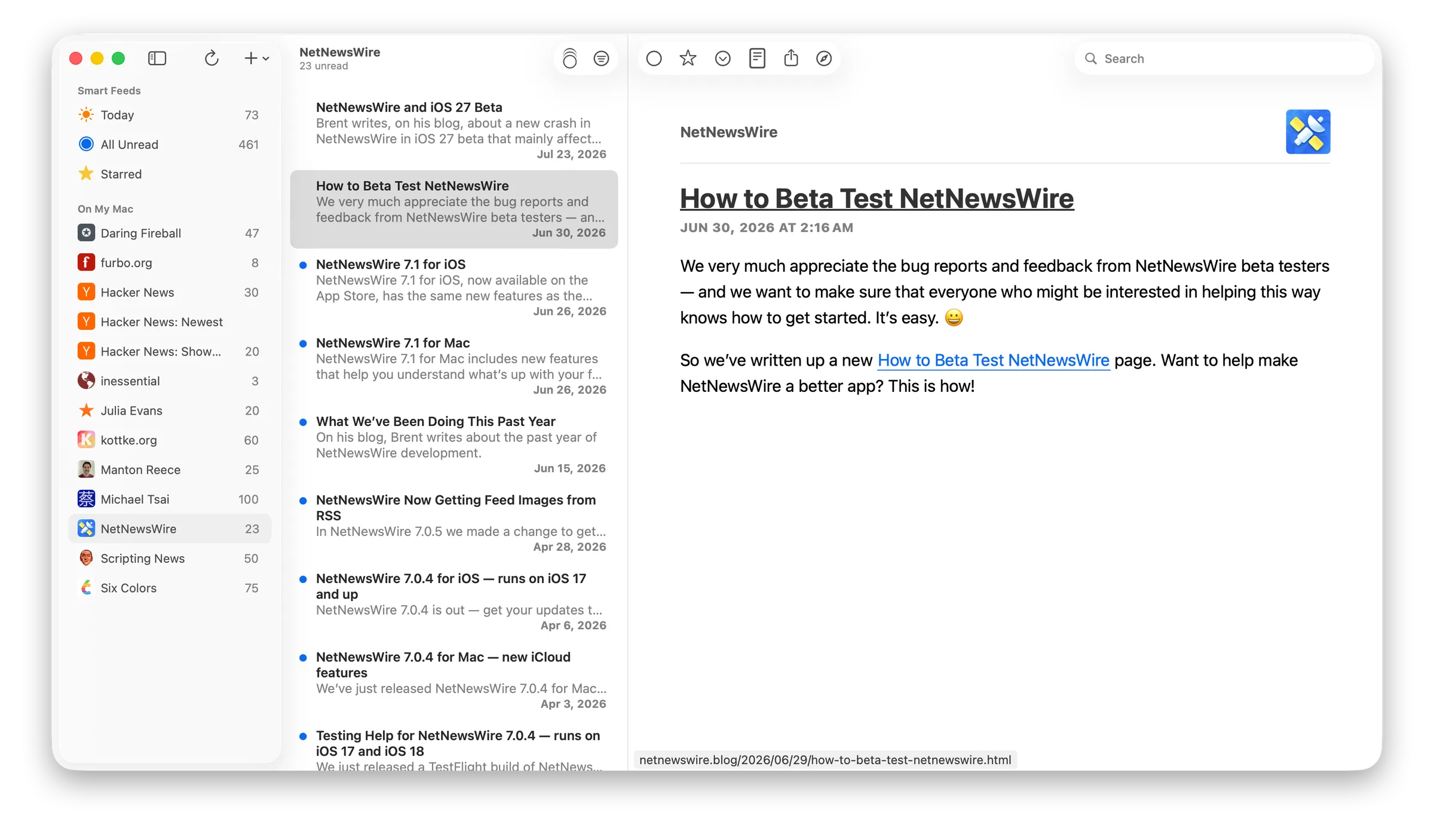Click the Manton Reece avatar icon
The width and height of the screenshot is (1434, 840).
point(86,469)
